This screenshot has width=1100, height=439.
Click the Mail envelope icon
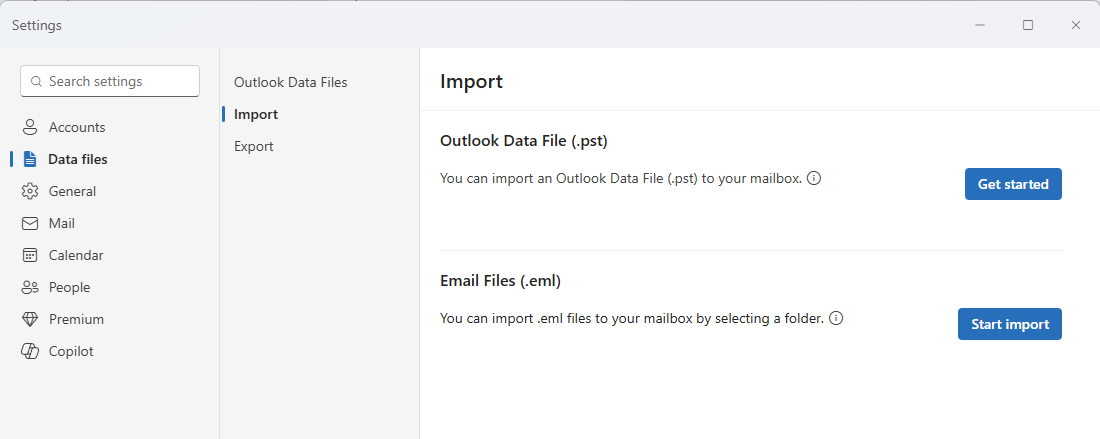point(29,224)
